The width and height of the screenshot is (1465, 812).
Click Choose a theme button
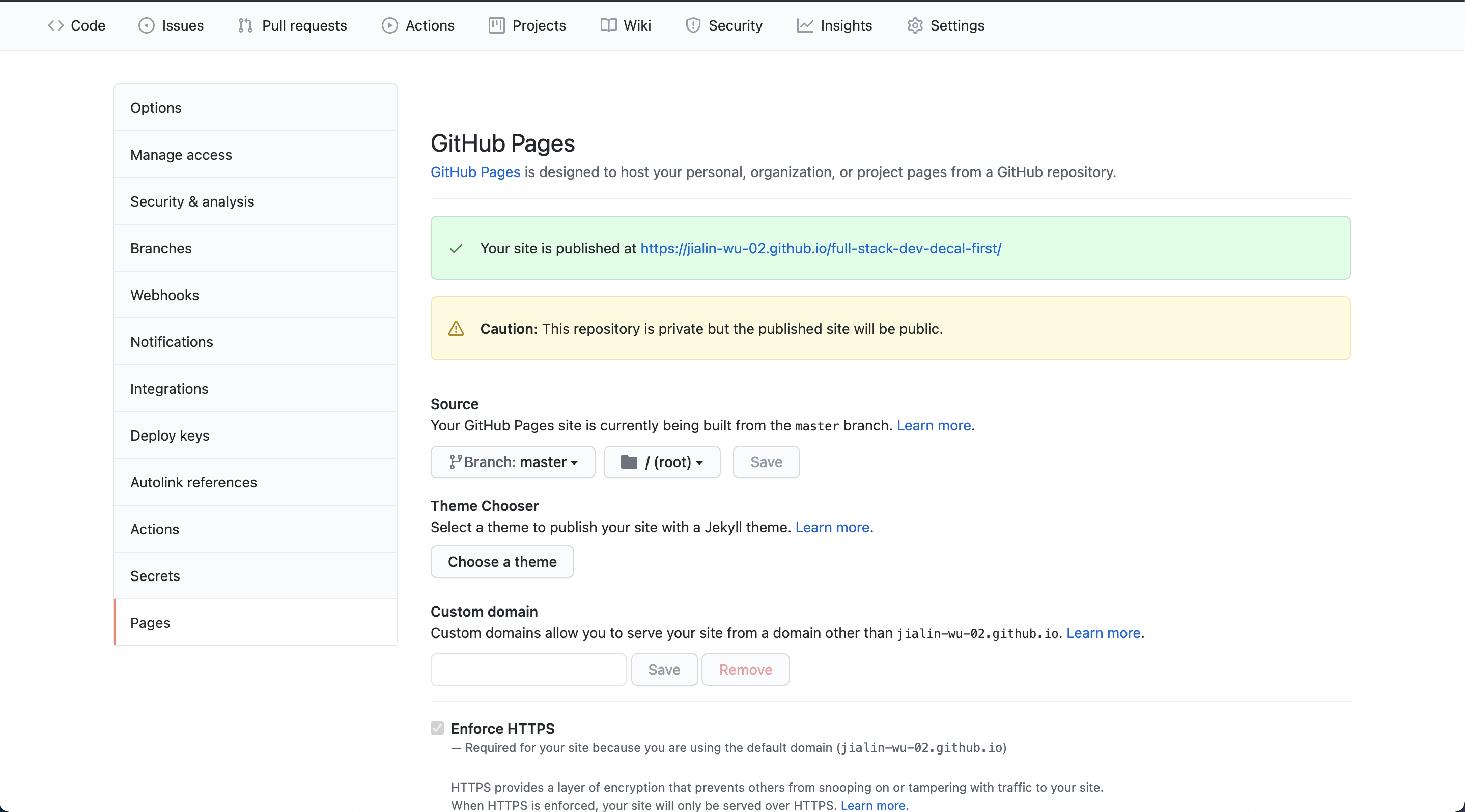(502, 561)
